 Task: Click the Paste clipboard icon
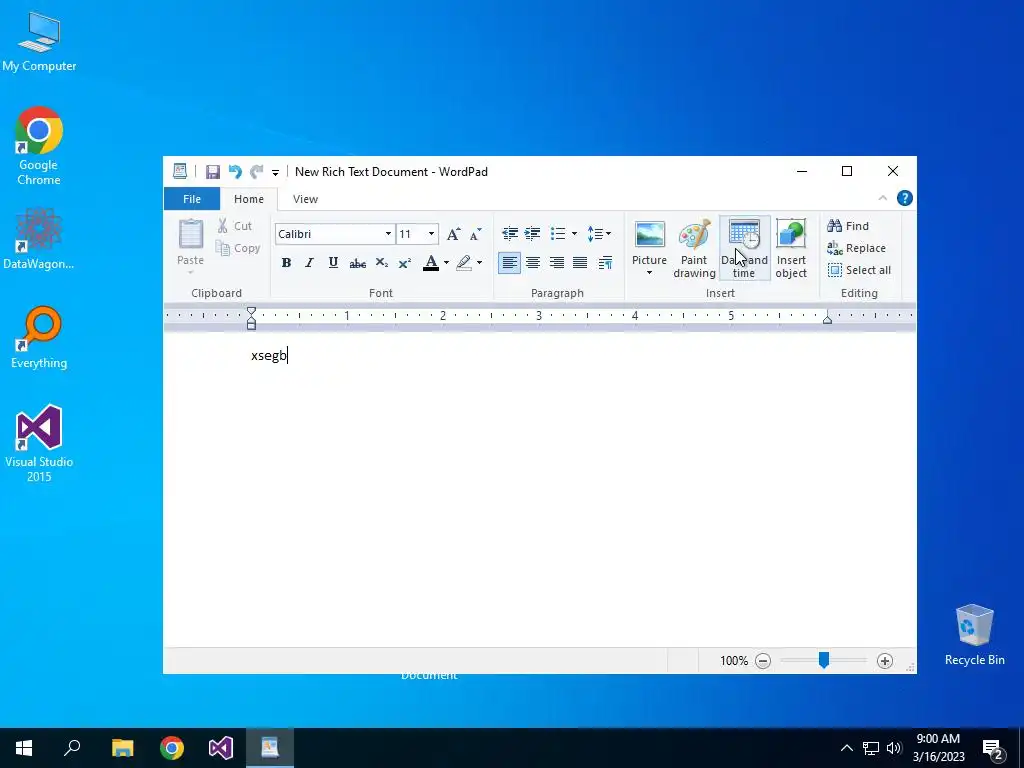coord(191,234)
